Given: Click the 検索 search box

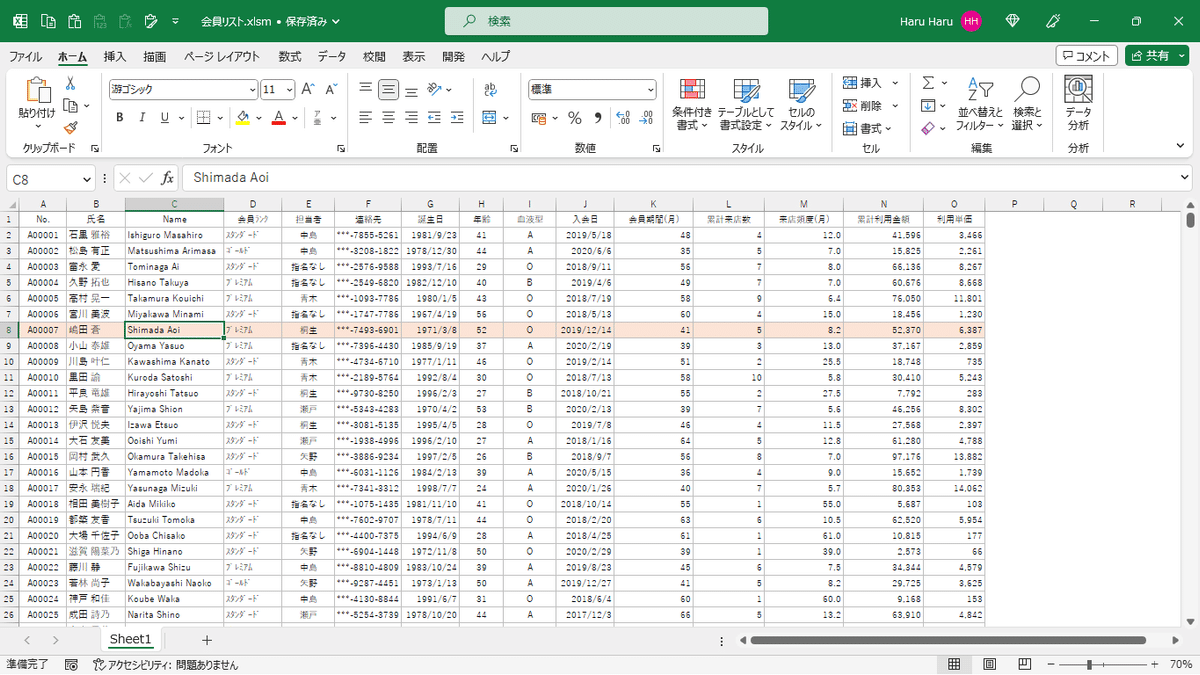Looking at the screenshot, I should point(607,21).
